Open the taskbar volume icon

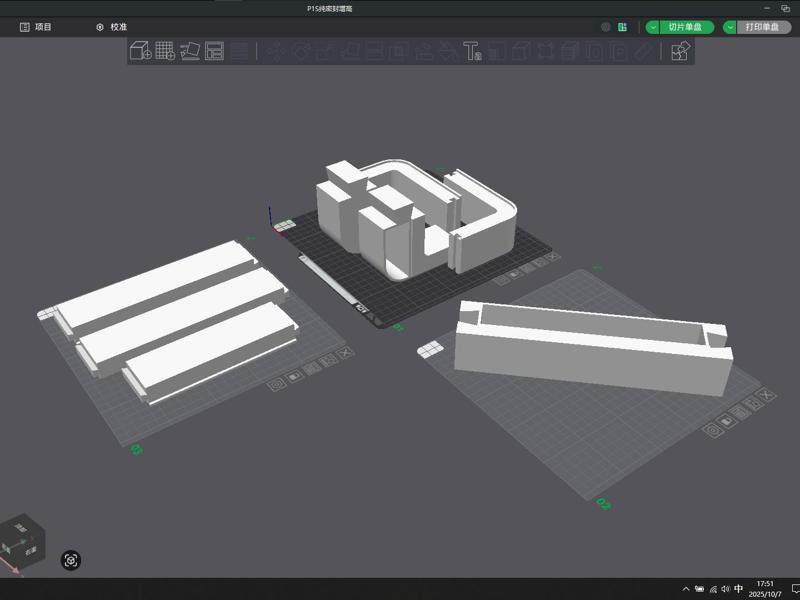click(725, 589)
